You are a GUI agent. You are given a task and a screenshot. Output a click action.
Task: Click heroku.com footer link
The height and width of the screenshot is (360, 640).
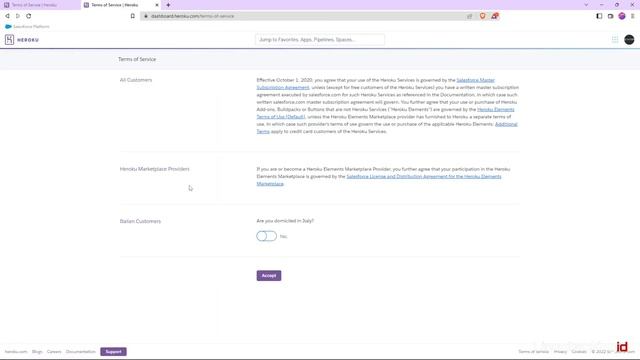point(16,351)
